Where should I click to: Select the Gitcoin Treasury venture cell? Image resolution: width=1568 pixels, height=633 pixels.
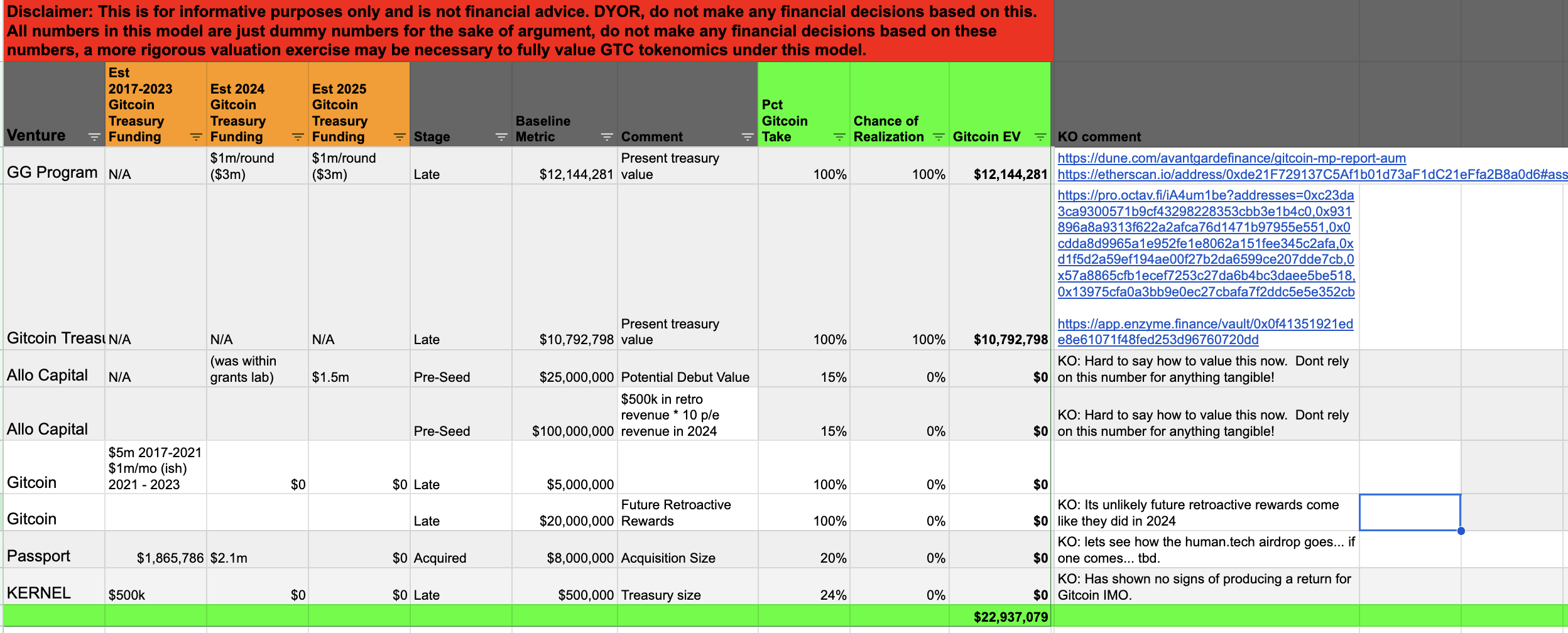[x=54, y=267]
